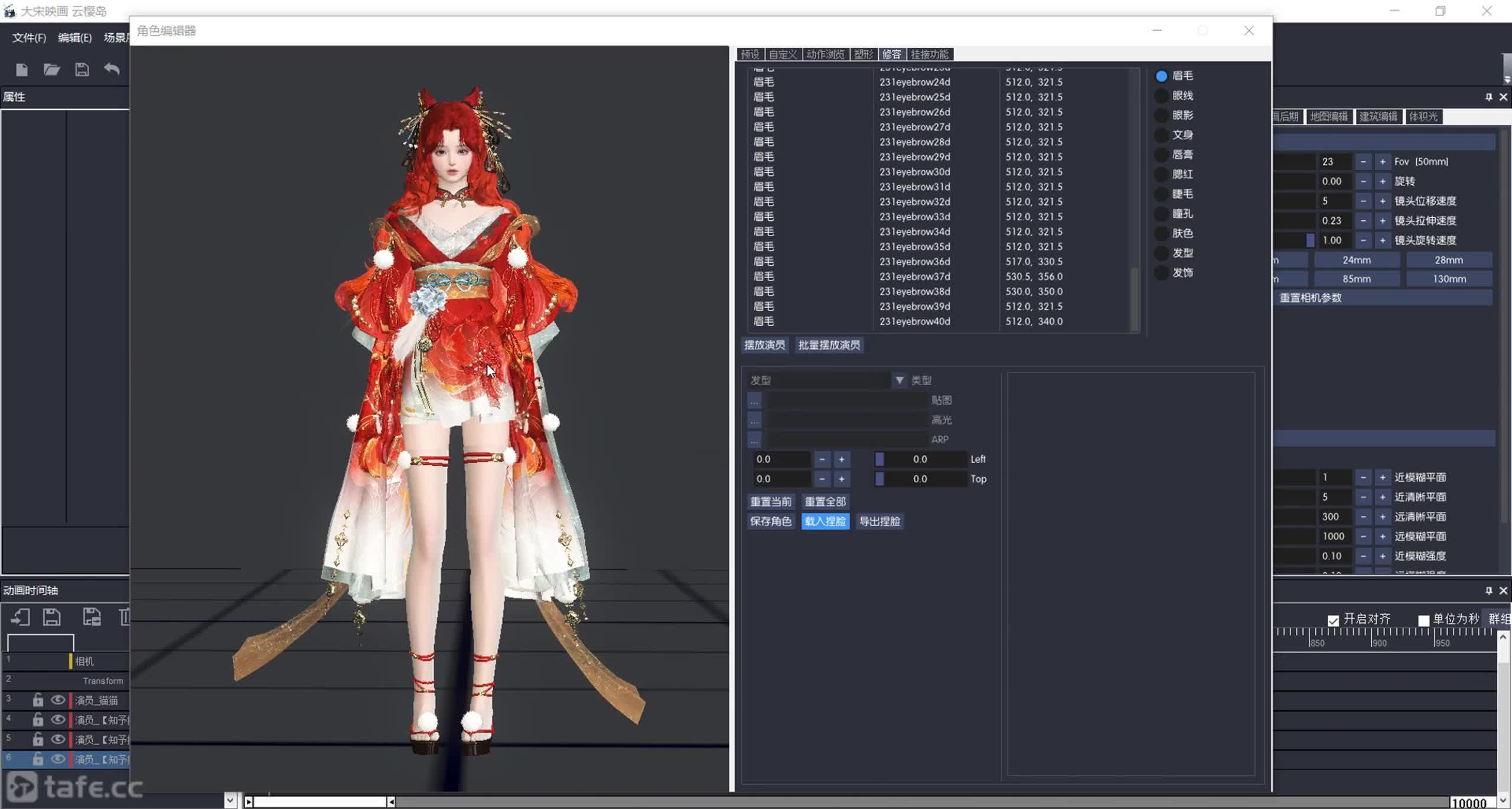
Task: Click the 载入捏脸 button
Action: 825,521
